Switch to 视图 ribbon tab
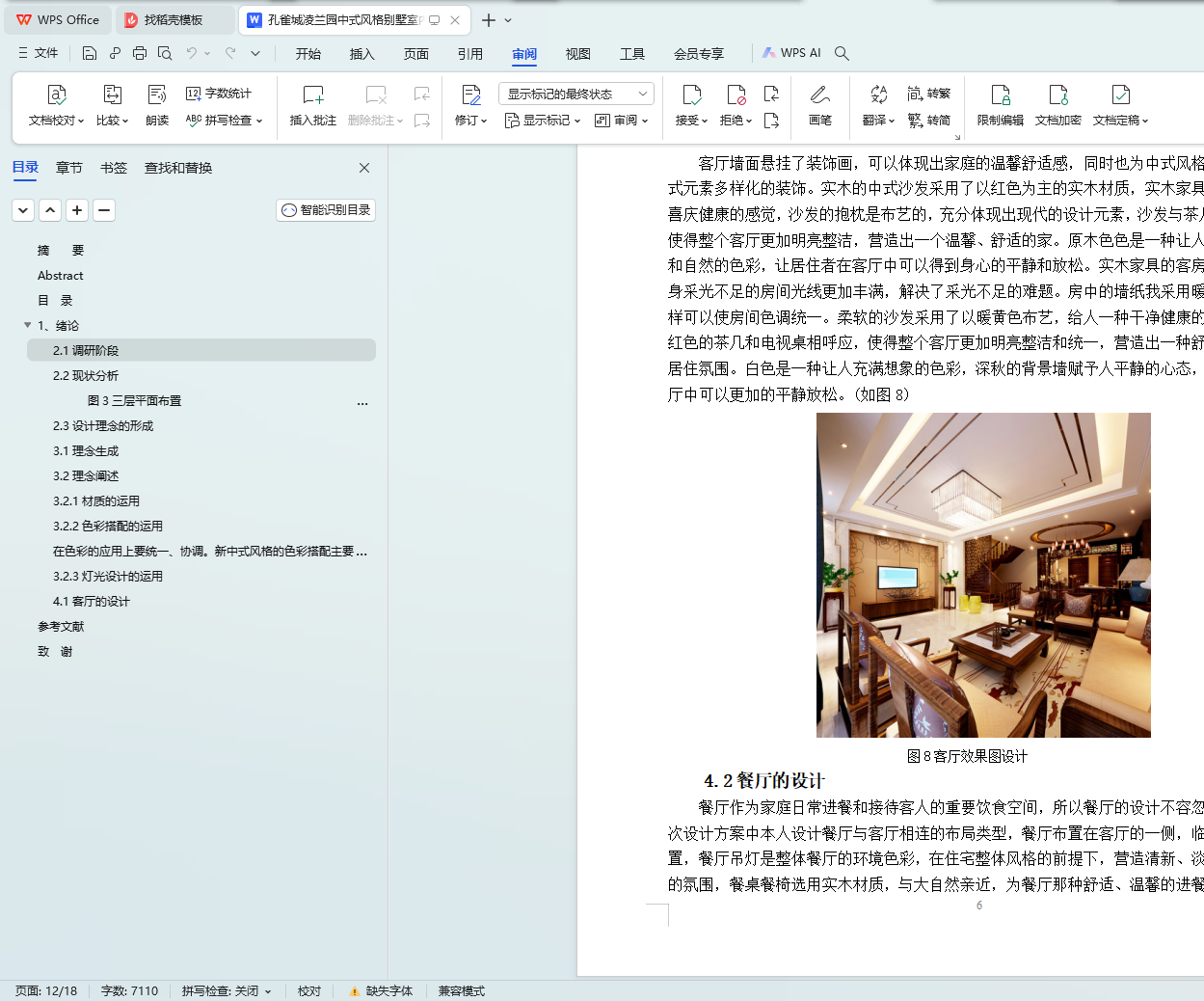Screen dimensions: 1204x1001 click(578, 54)
